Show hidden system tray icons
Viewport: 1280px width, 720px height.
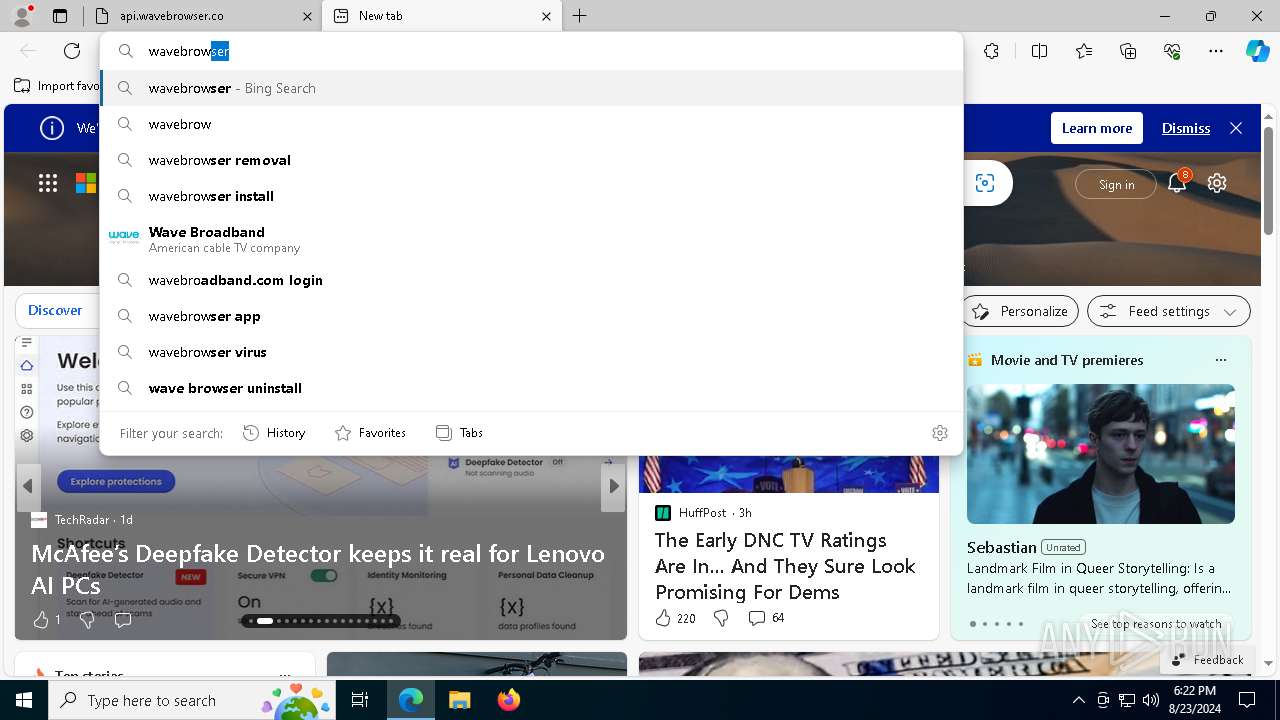(x=1078, y=700)
